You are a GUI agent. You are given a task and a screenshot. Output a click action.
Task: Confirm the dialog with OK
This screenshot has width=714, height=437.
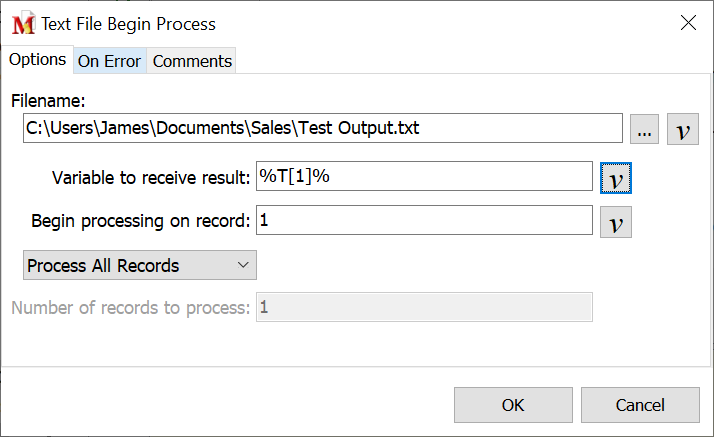point(513,405)
